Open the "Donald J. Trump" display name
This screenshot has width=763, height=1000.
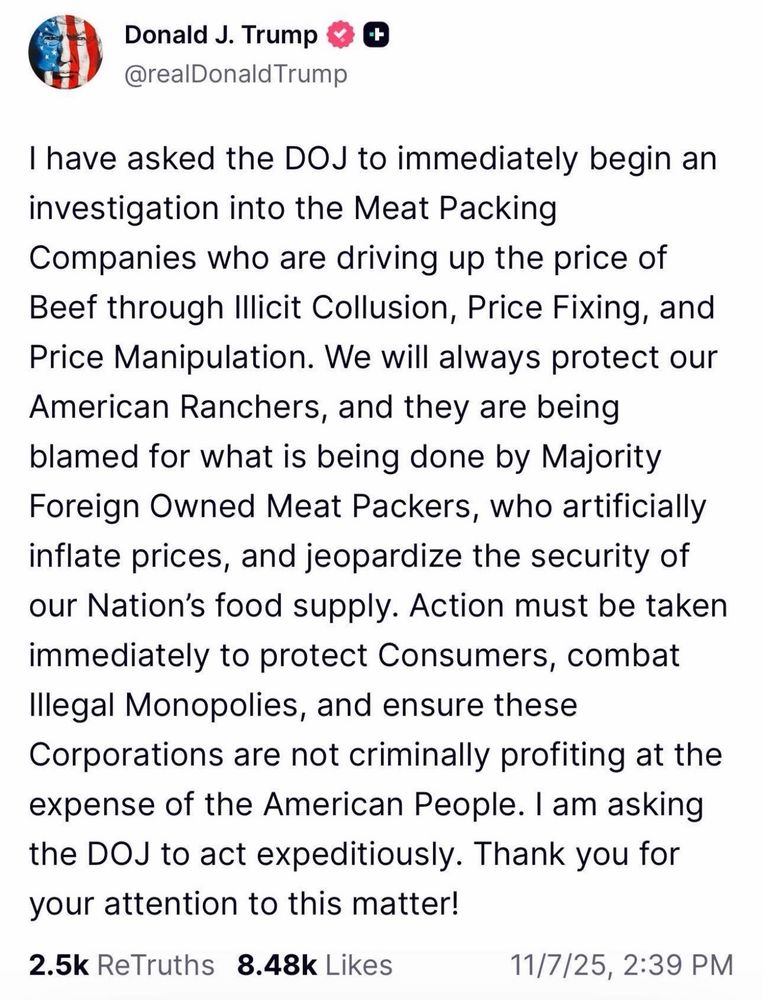221,36
